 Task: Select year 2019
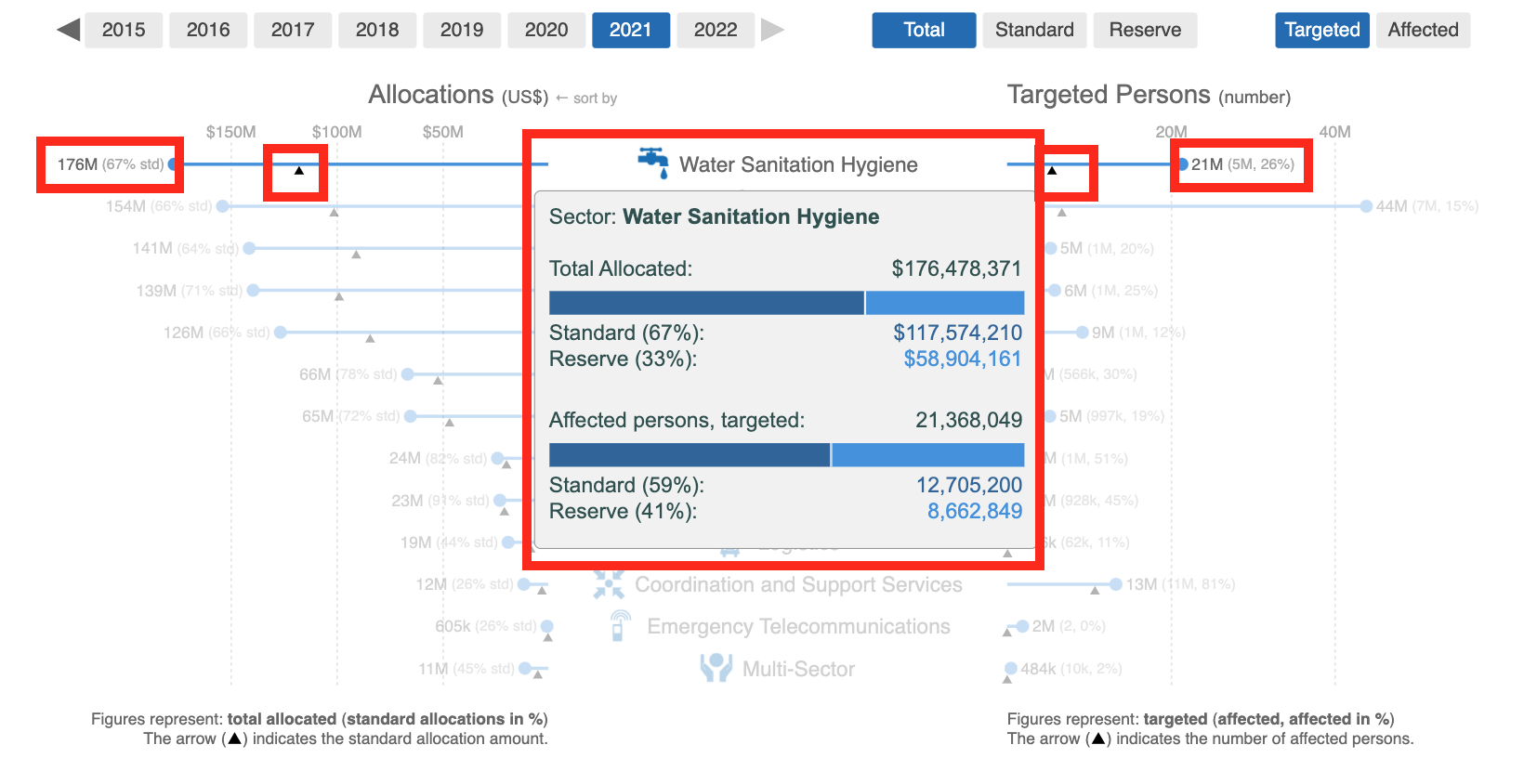pyautogui.click(x=462, y=30)
